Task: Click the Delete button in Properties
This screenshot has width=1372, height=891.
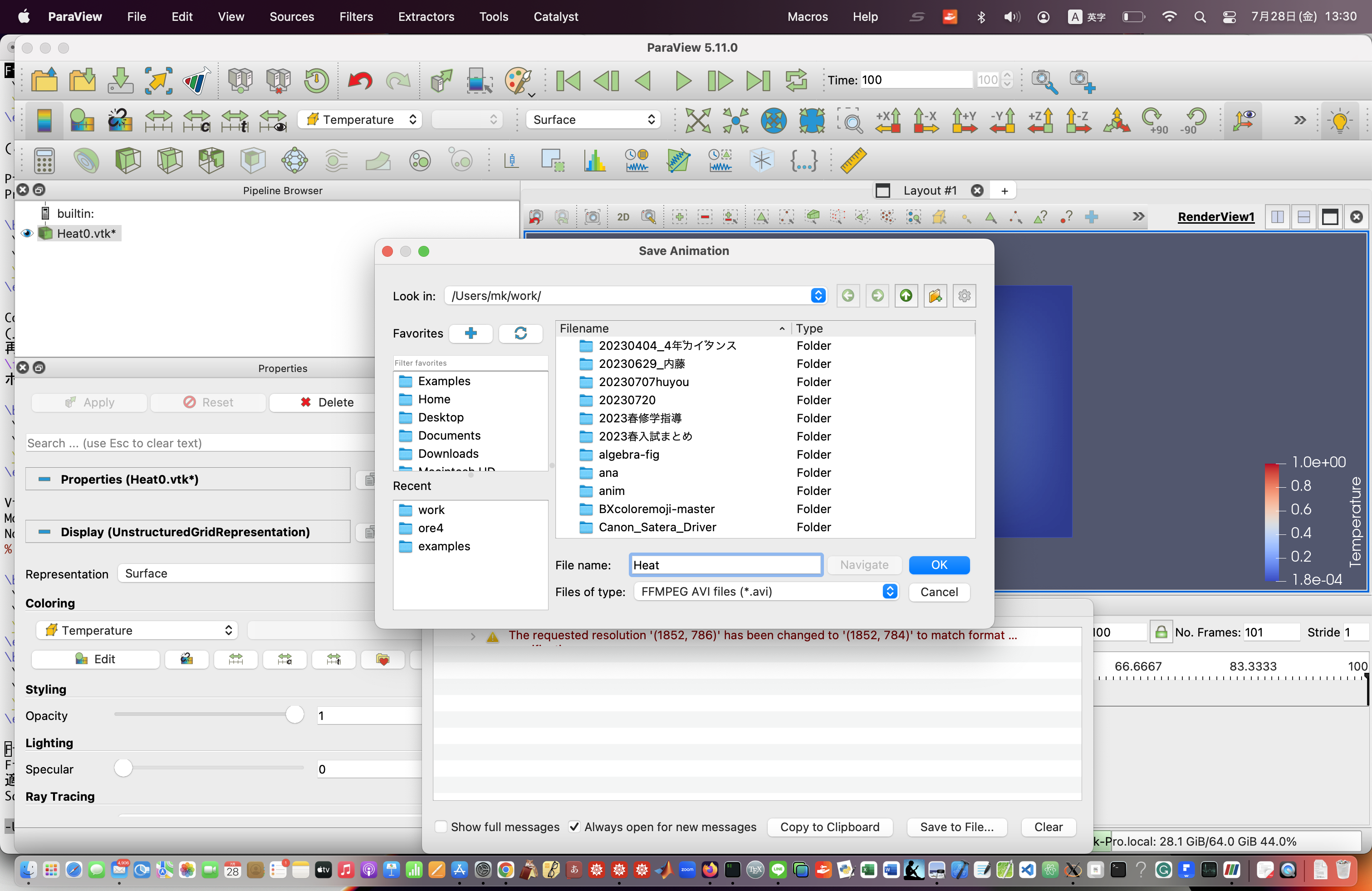Action: pos(327,402)
